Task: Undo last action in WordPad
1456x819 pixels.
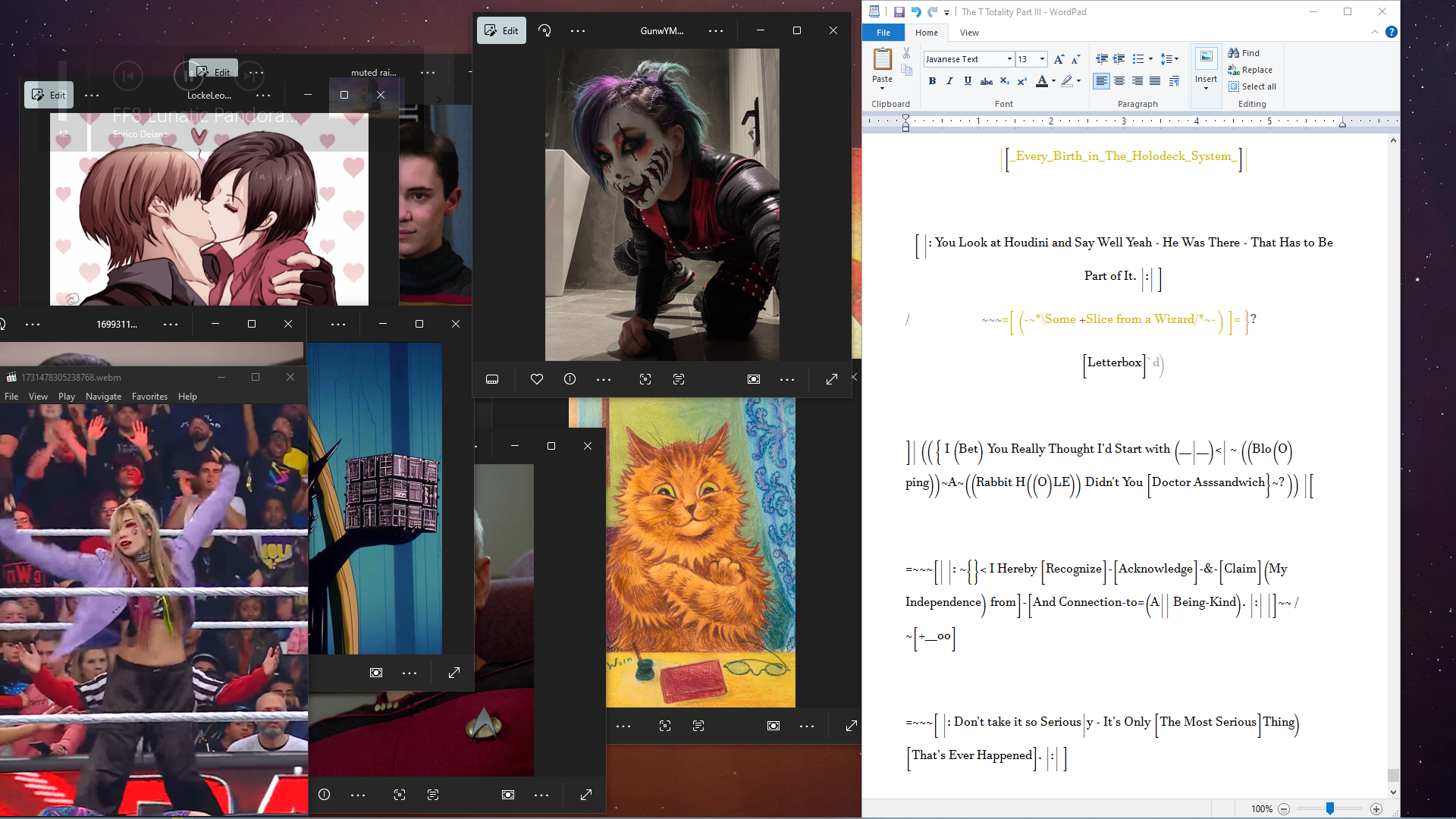Action: tap(916, 12)
